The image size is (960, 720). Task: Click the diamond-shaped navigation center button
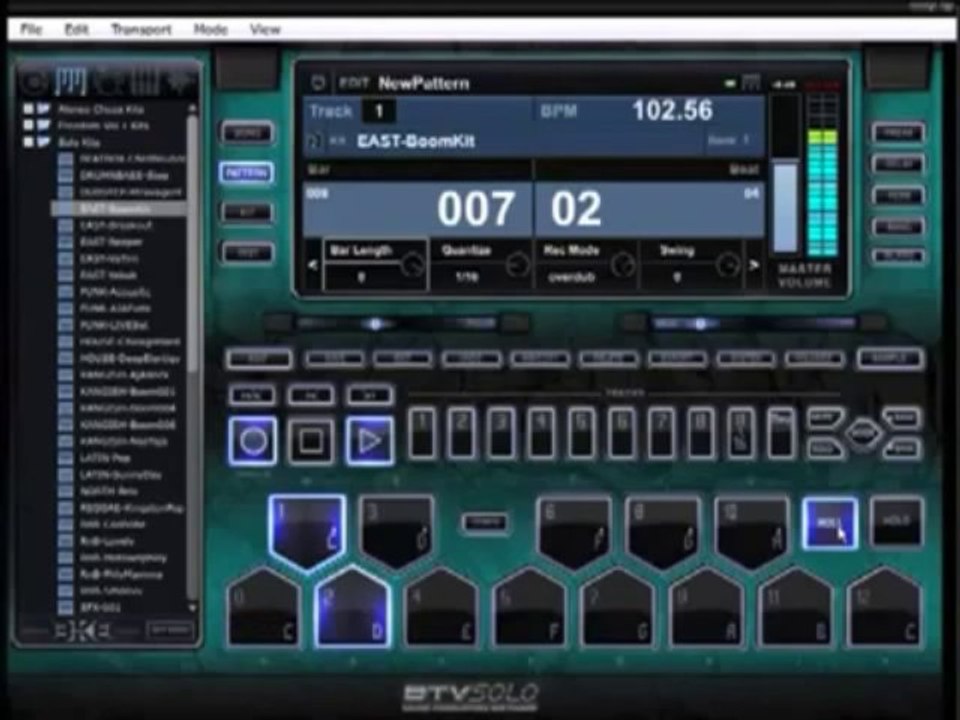click(863, 433)
